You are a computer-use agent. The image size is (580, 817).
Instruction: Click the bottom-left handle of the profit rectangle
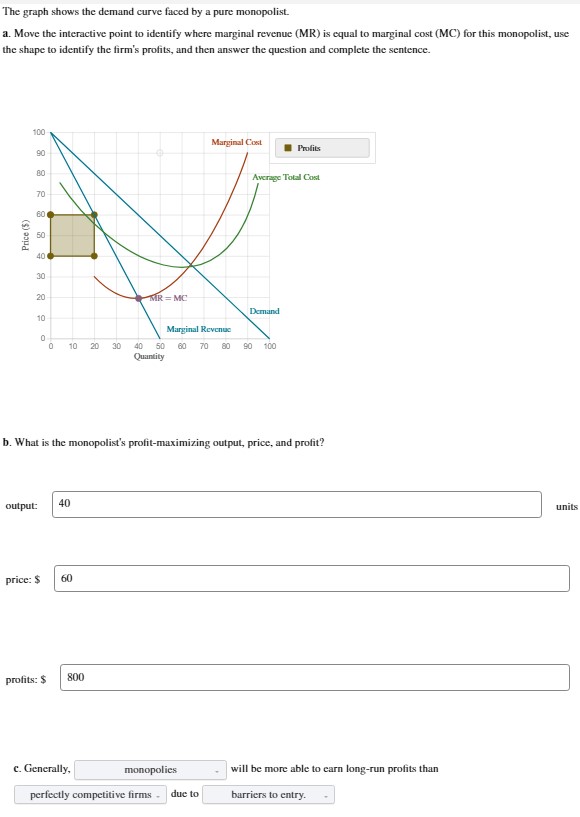click(x=50, y=255)
